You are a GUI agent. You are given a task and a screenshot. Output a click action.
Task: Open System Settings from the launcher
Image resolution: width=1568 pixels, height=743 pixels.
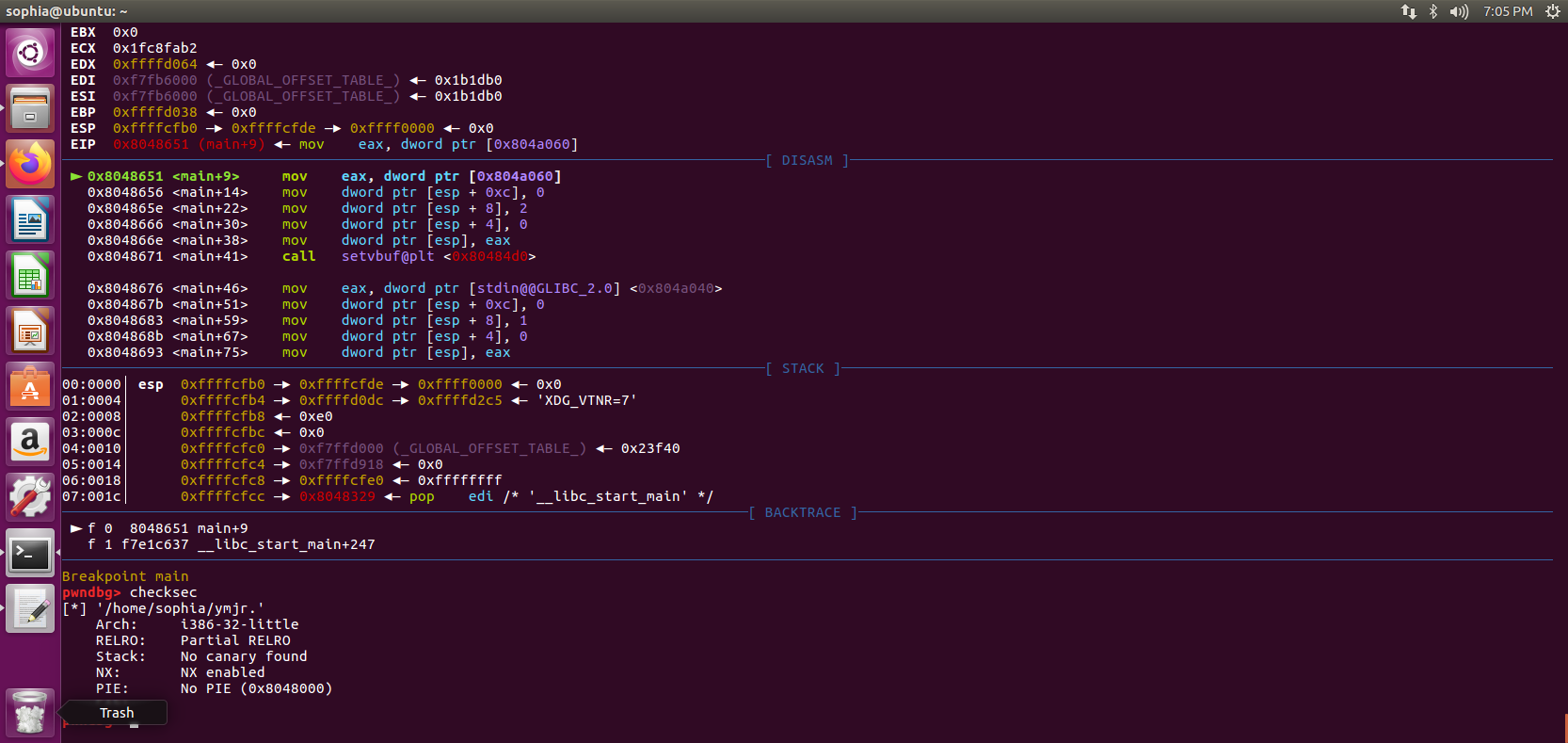point(30,497)
